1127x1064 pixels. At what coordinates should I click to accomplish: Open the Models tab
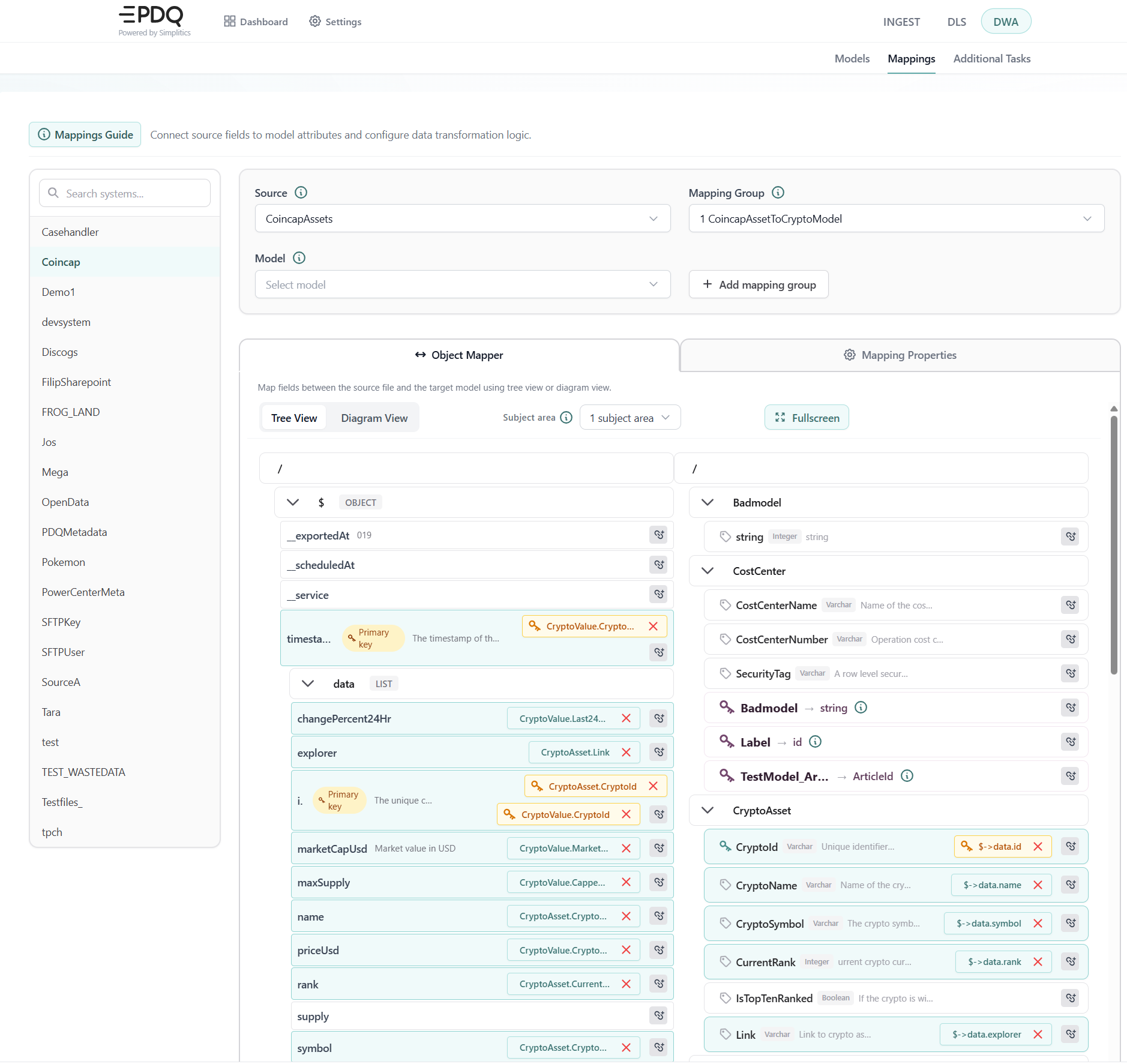(852, 58)
